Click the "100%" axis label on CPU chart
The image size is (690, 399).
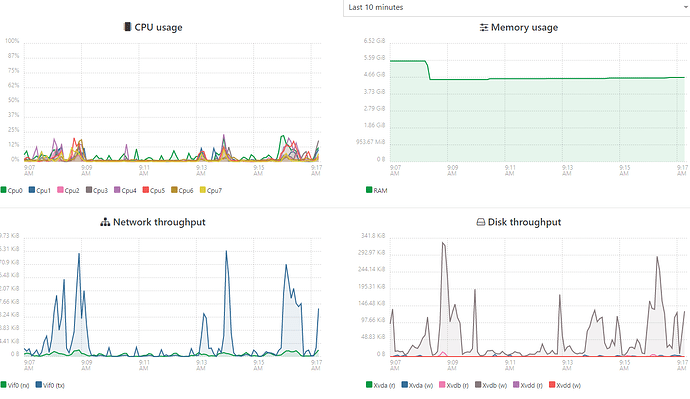(x=12, y=41)
